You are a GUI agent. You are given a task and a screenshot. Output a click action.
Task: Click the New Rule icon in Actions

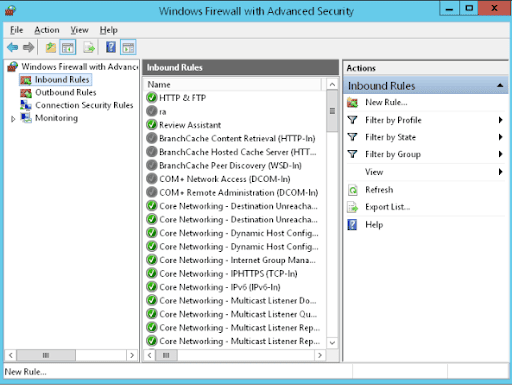point(352,102)
